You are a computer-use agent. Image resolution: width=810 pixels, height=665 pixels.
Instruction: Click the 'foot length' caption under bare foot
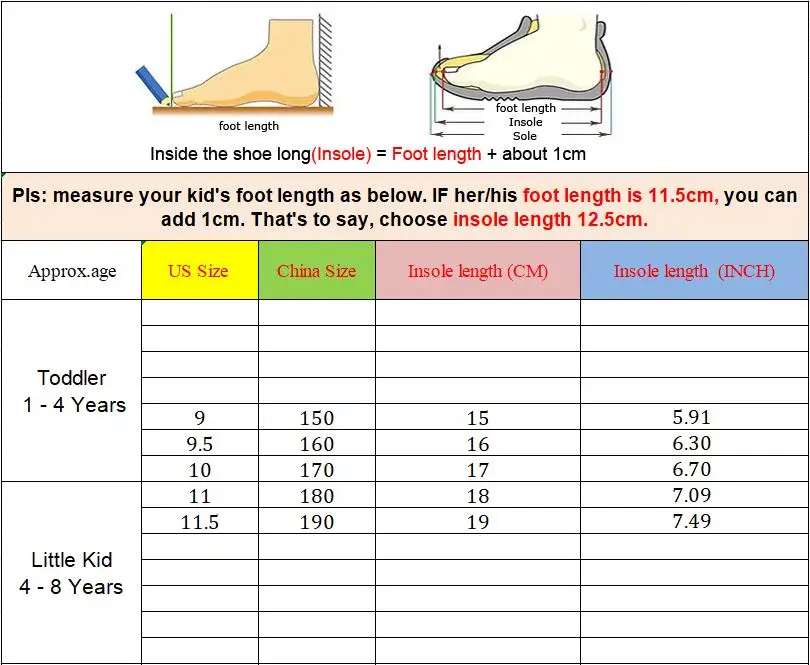(248, 126)
